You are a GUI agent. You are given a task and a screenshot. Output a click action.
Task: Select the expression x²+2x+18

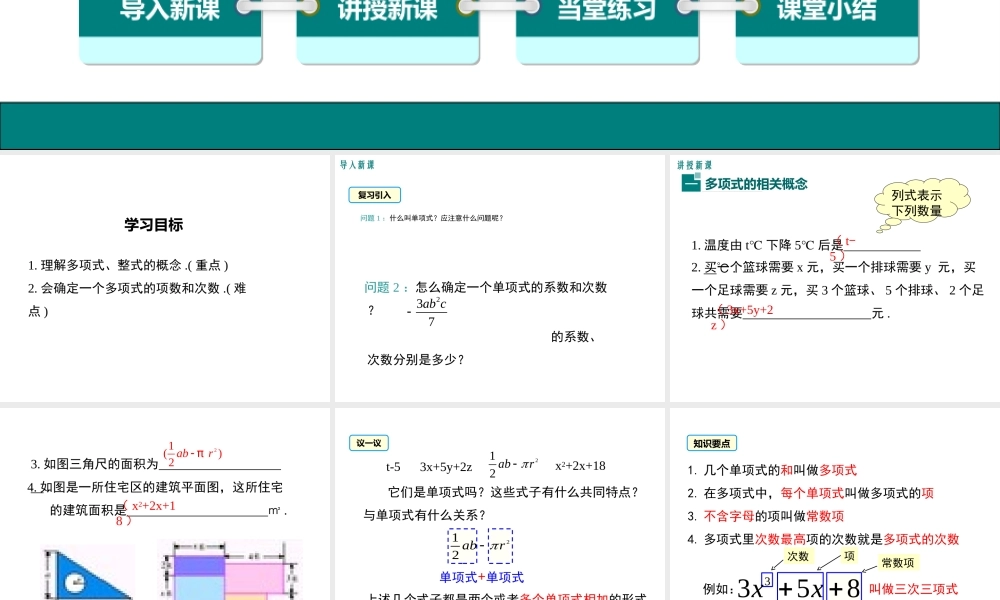580,465
